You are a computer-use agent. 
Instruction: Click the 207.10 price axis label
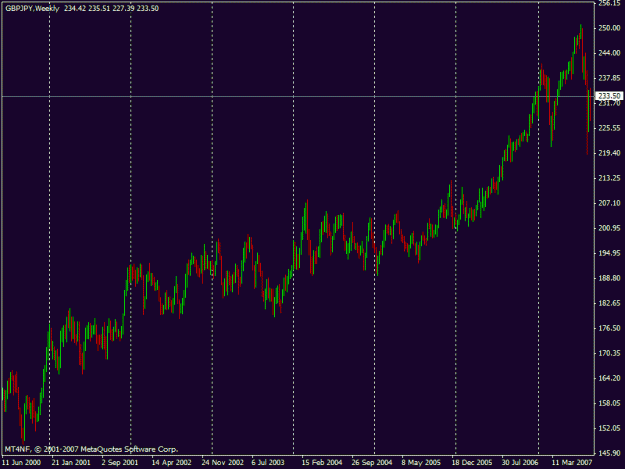pyautogui.click(x=609, y=203)
